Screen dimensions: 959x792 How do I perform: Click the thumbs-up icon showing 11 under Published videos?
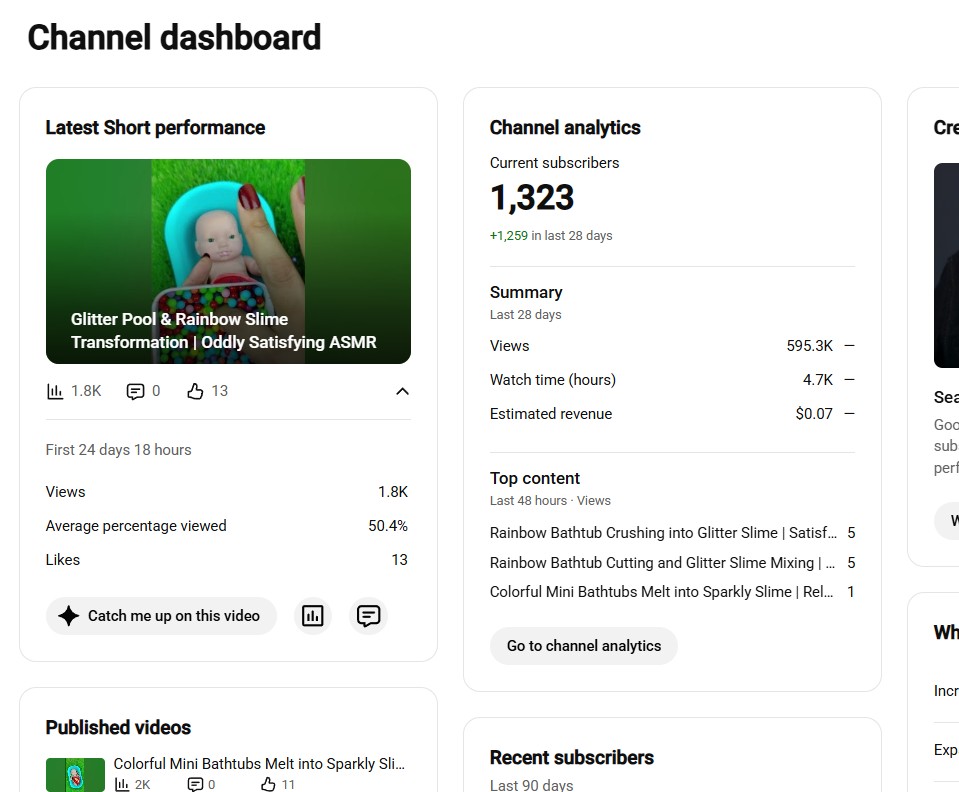268,785
